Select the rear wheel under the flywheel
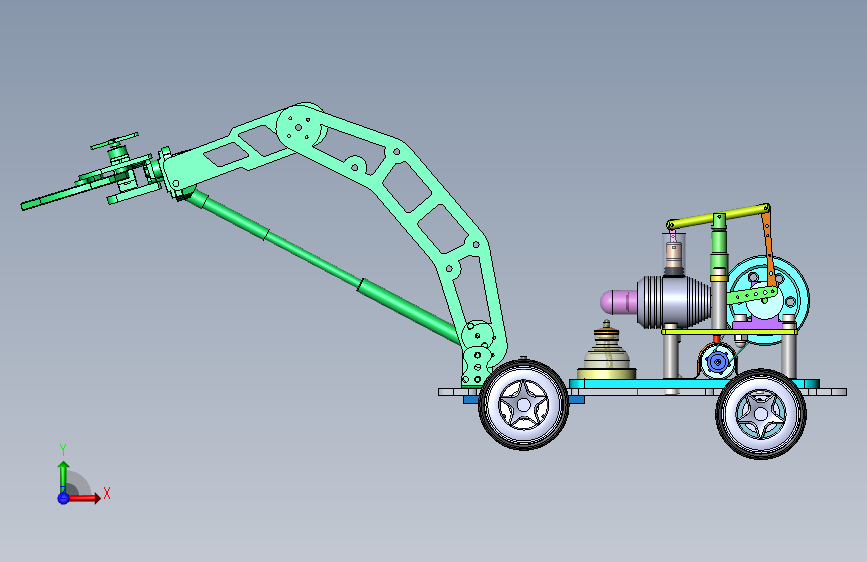The image size is (867, 562). pos(761,414)
